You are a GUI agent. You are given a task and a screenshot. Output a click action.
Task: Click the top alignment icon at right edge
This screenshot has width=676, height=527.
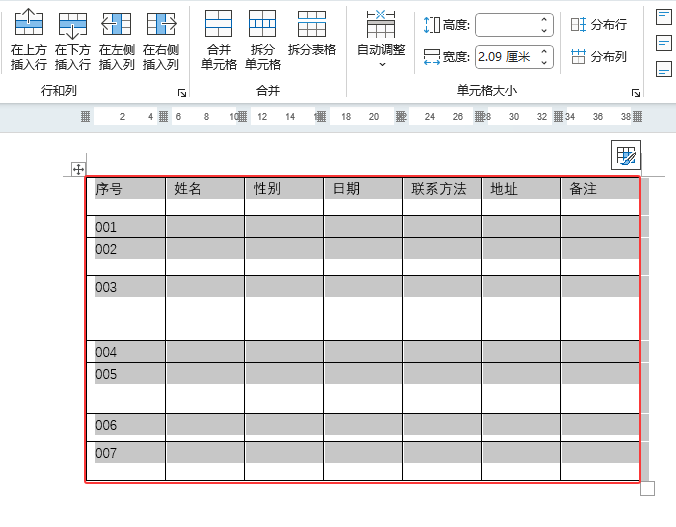[x=663, y=17]
